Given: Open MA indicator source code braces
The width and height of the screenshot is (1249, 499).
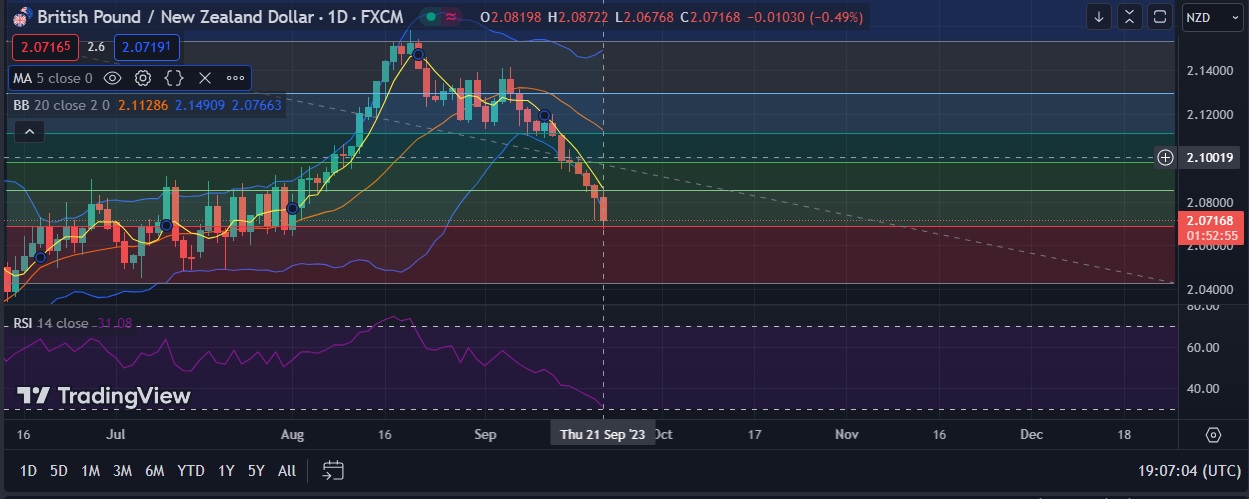Looking at the screenshot, I should [x=174, y=78].
